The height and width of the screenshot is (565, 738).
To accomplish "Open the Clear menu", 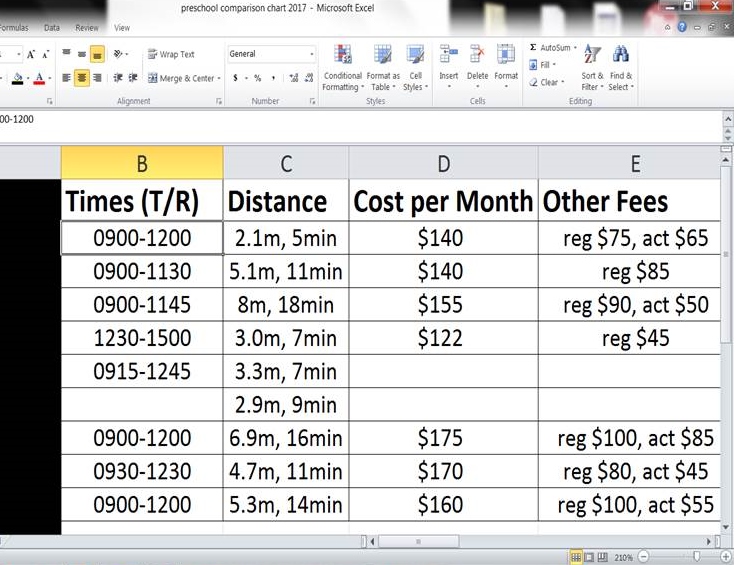I will 546,82.
